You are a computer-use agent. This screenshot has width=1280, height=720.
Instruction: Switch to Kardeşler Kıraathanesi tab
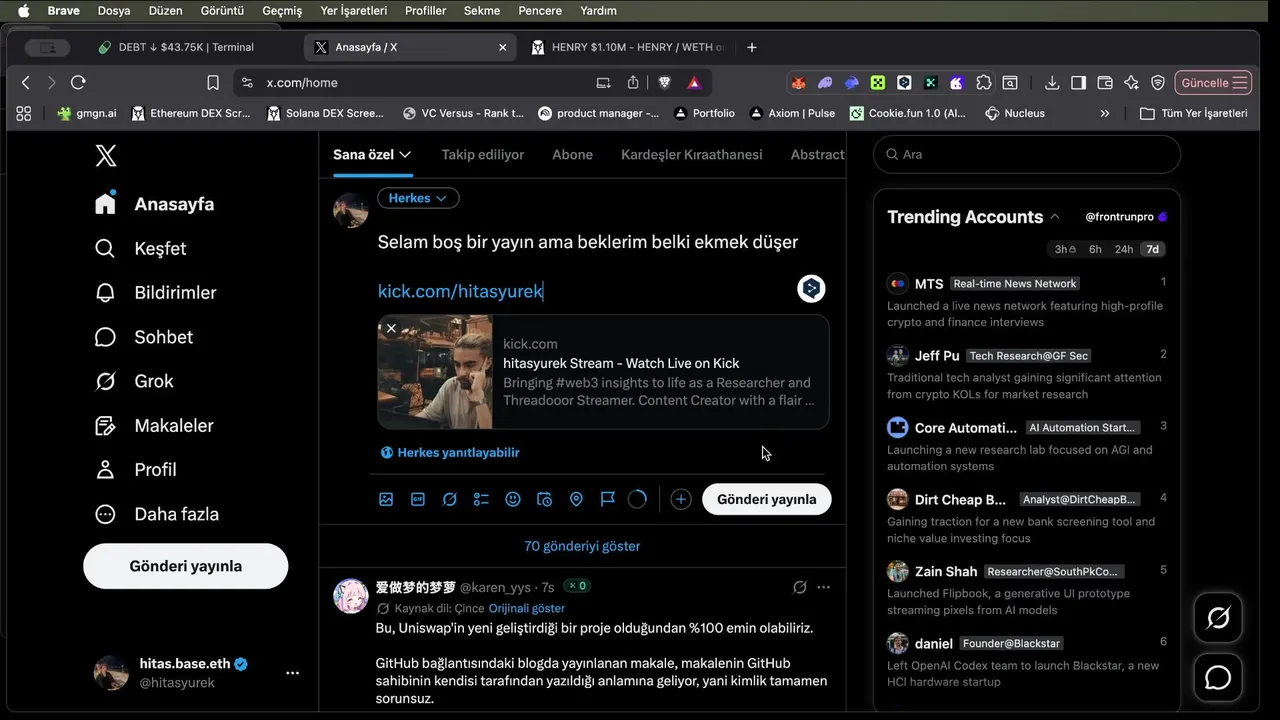(692, 154)
